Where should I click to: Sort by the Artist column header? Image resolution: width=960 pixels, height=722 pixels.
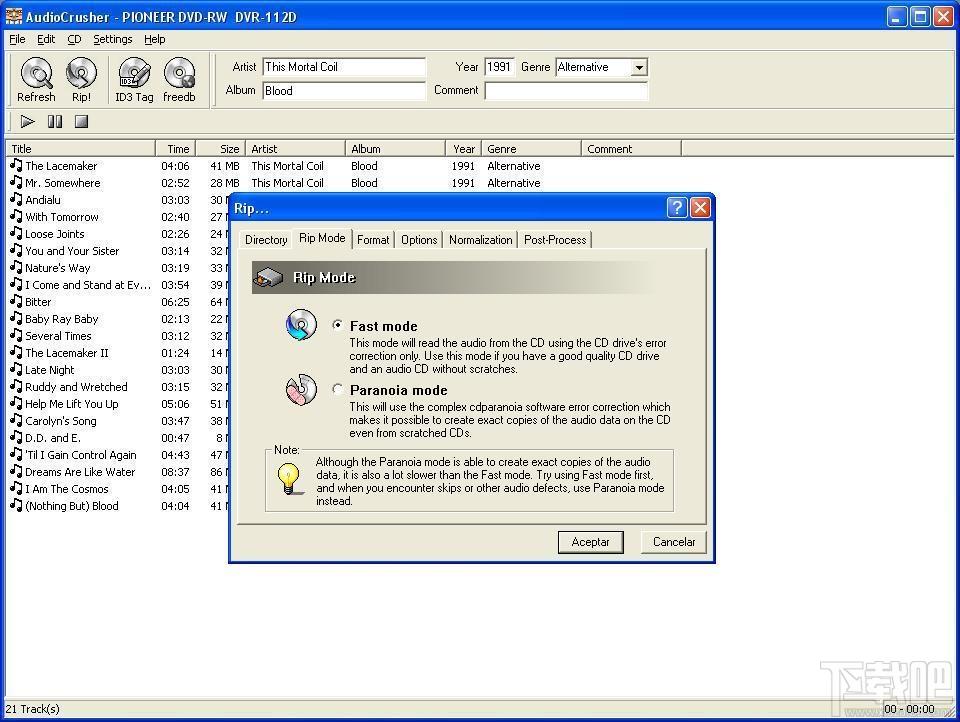[295, 149]
